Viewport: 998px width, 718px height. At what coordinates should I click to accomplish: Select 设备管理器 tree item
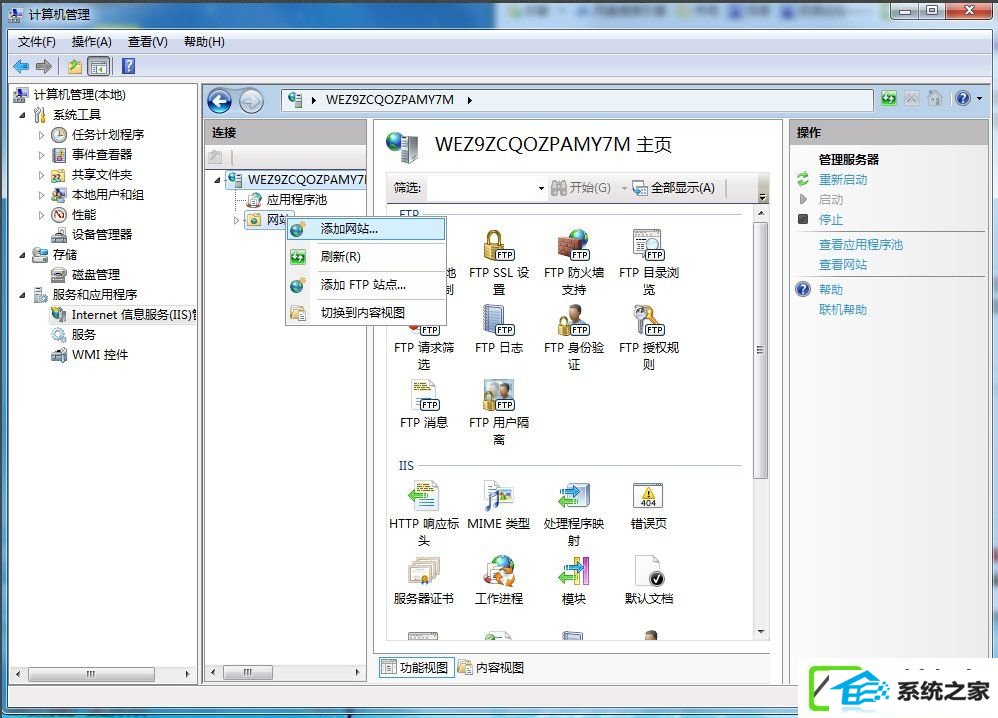click(102, 235)
